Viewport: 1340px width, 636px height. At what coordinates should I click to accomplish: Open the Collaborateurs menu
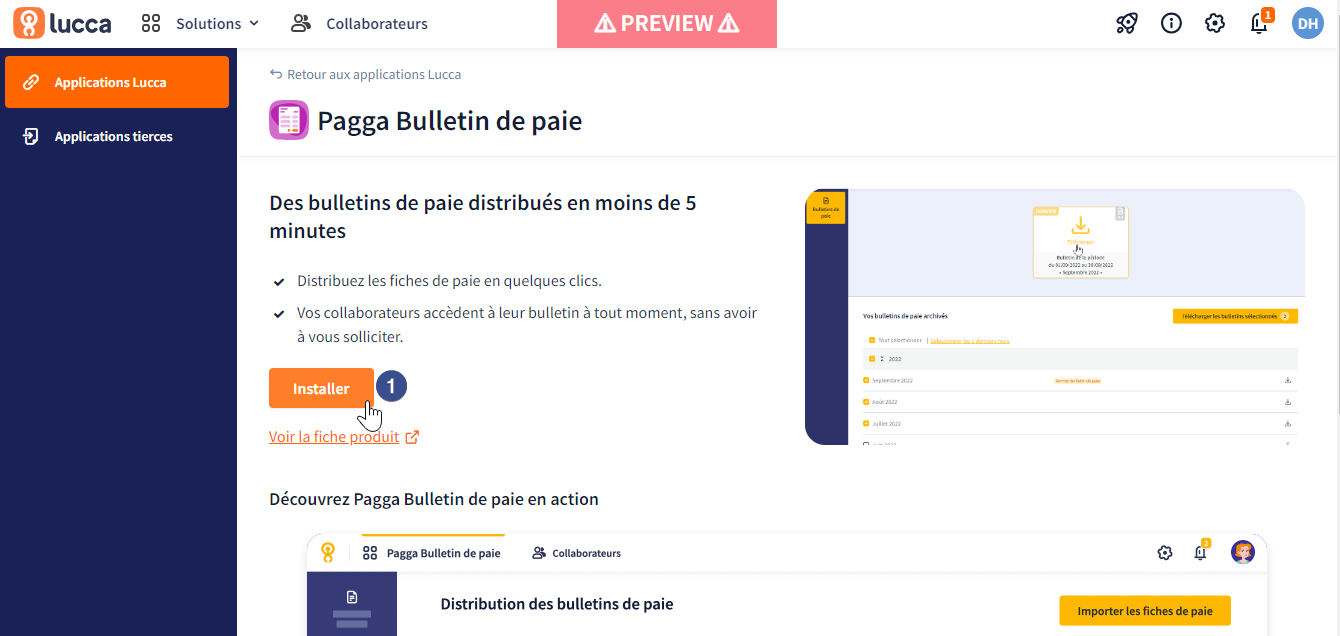[359, 23]
